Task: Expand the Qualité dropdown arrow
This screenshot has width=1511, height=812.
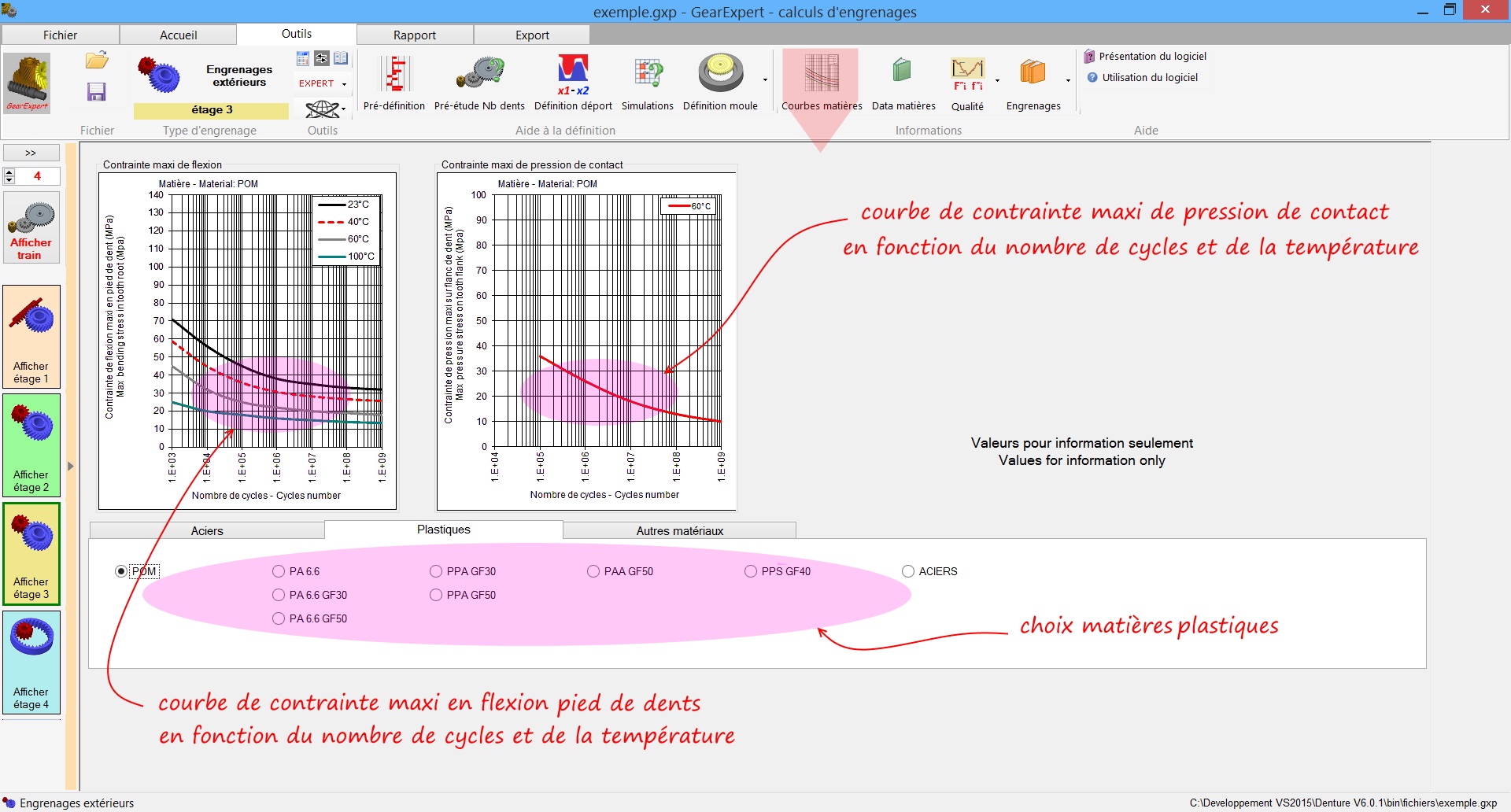Action: tap(997, 80)
